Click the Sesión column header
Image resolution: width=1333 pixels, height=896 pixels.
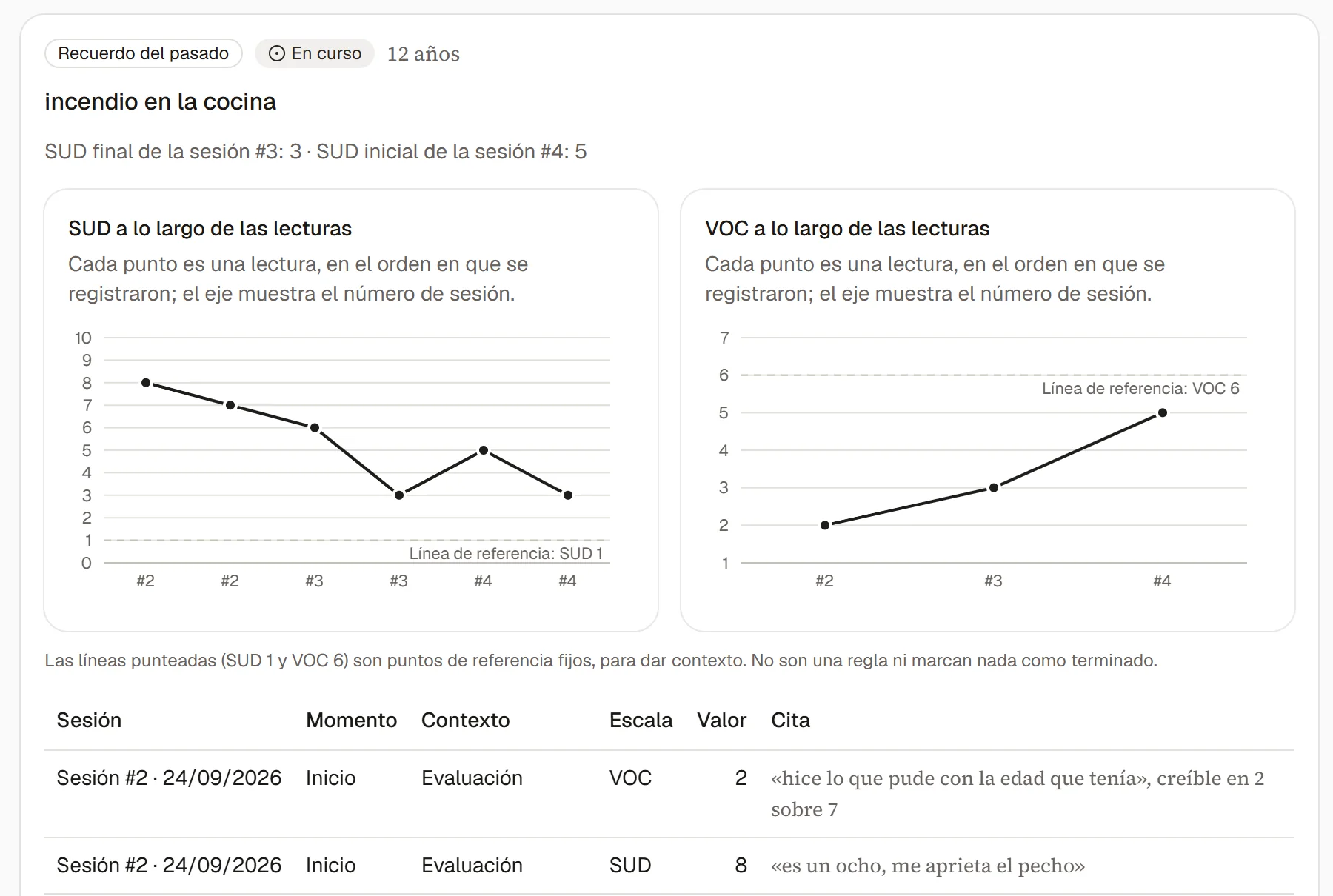tap(89, 720)
